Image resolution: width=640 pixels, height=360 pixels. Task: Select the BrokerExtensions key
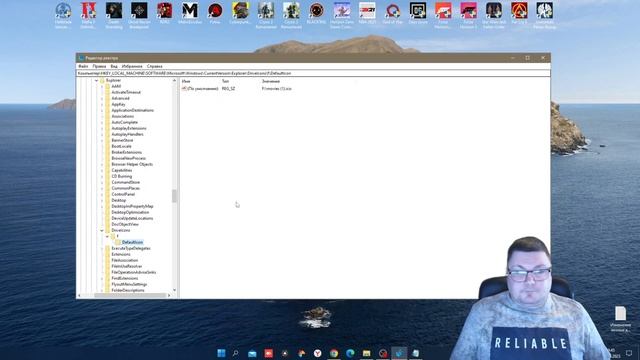127,152
